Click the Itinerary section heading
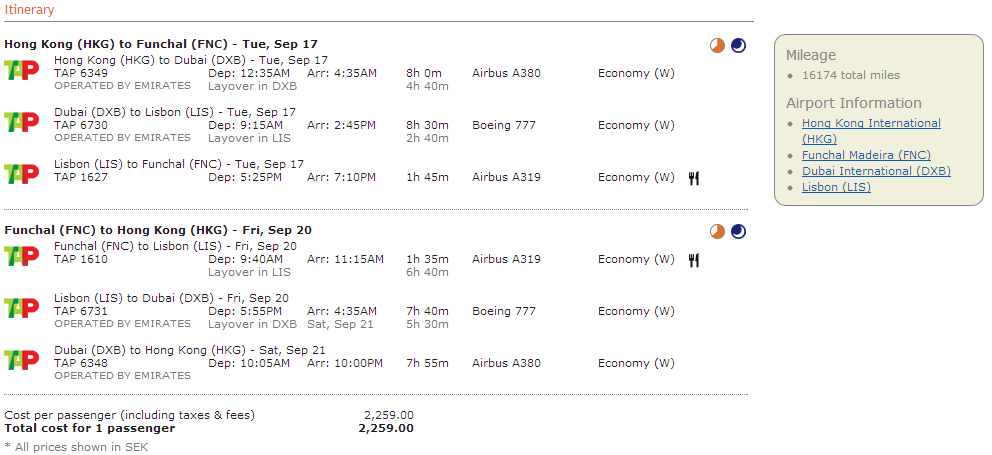The image size is (992, 455). click(x=30, y=10)
